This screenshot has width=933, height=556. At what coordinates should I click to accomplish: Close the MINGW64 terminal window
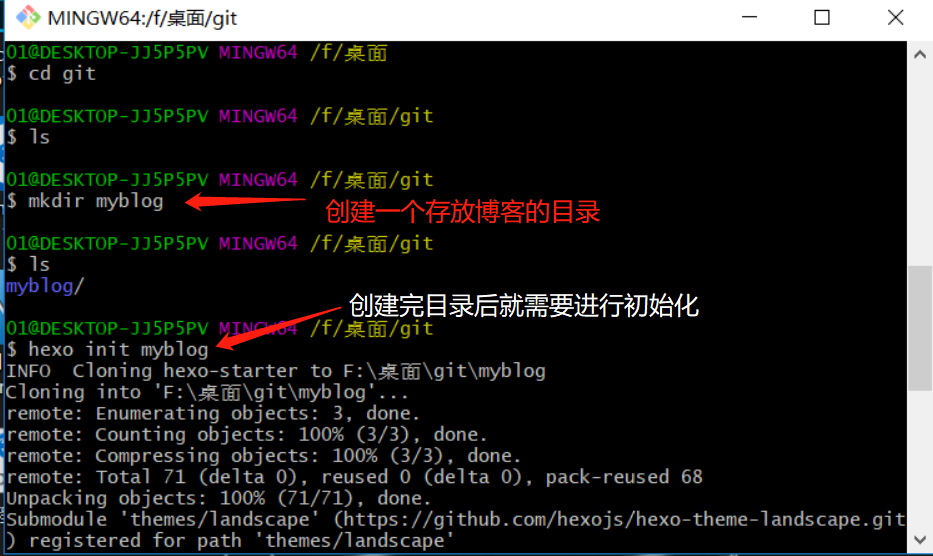896,17
